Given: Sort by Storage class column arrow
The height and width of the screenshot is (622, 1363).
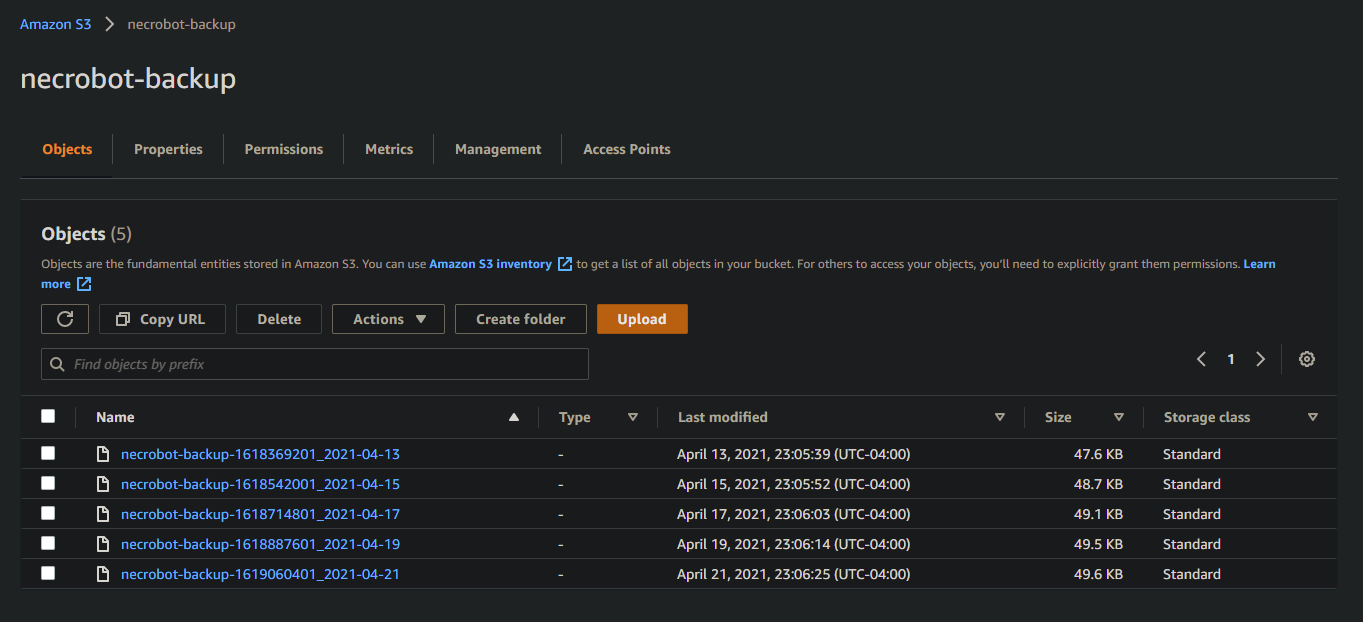Looking at the screenshot, I should [x=1313, y=417].
